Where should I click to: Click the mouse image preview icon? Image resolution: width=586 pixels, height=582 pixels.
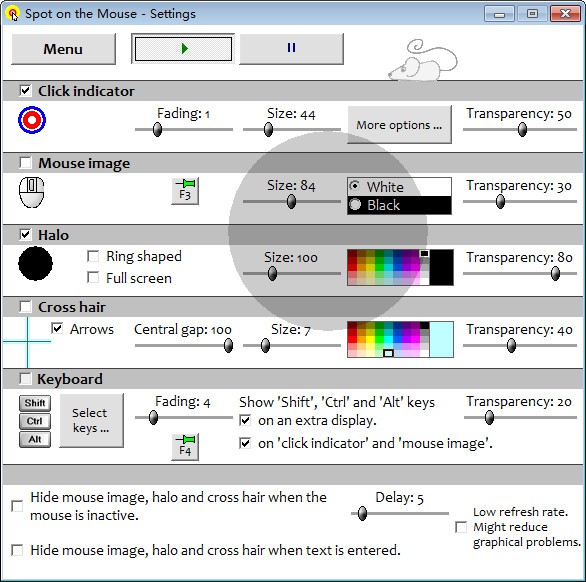pos(32,192)
